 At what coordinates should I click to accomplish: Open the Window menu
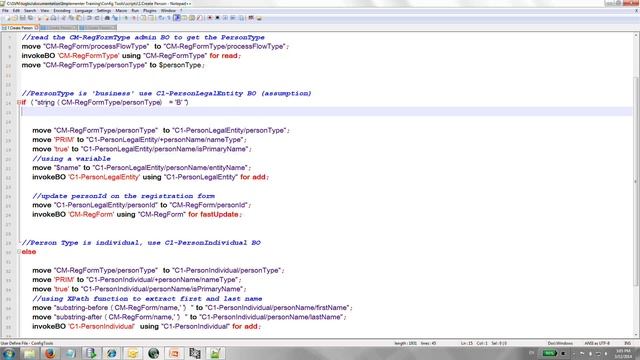click(168, 11)
